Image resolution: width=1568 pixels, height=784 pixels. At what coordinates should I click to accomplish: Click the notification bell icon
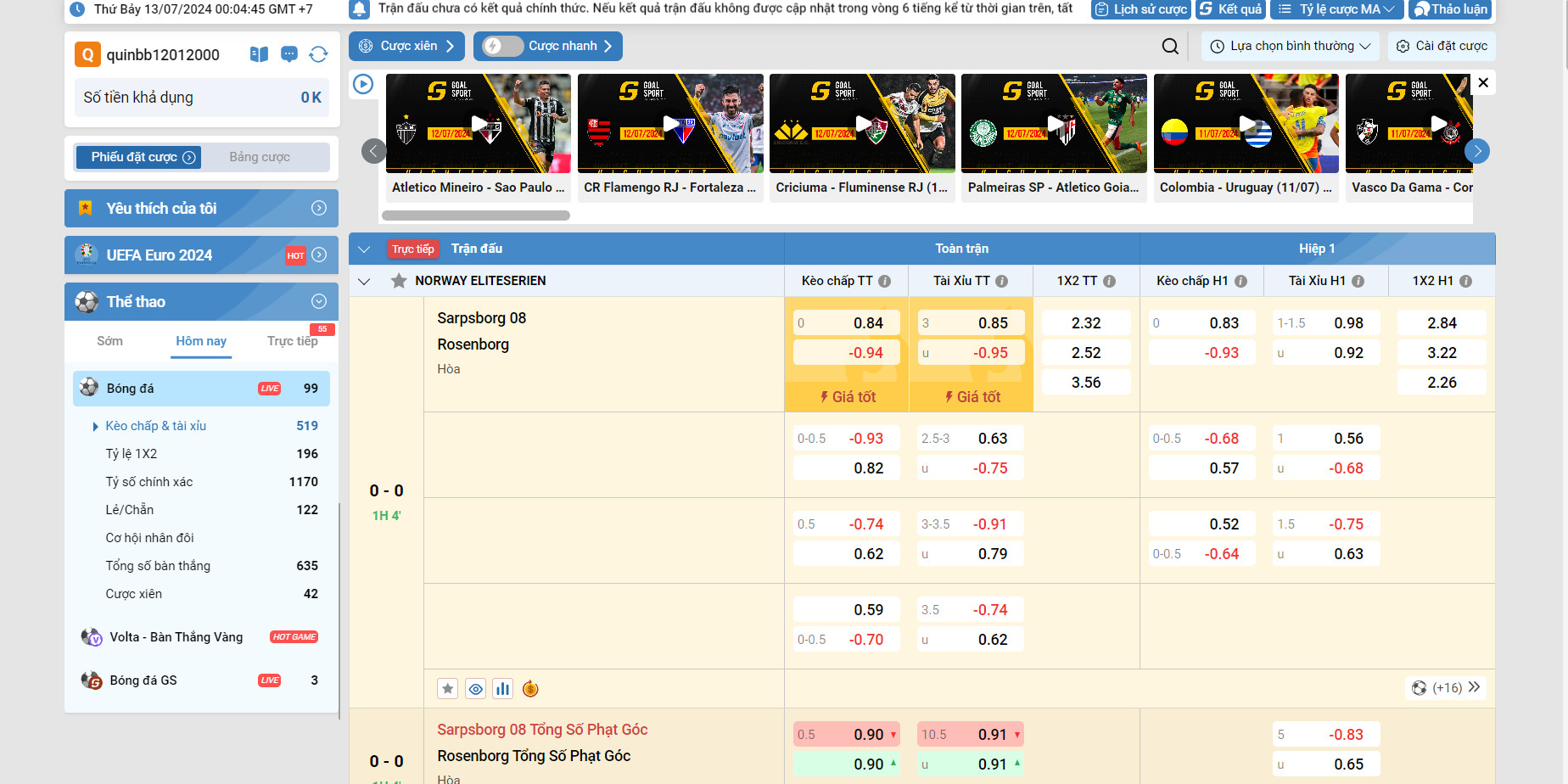[360, 9]
